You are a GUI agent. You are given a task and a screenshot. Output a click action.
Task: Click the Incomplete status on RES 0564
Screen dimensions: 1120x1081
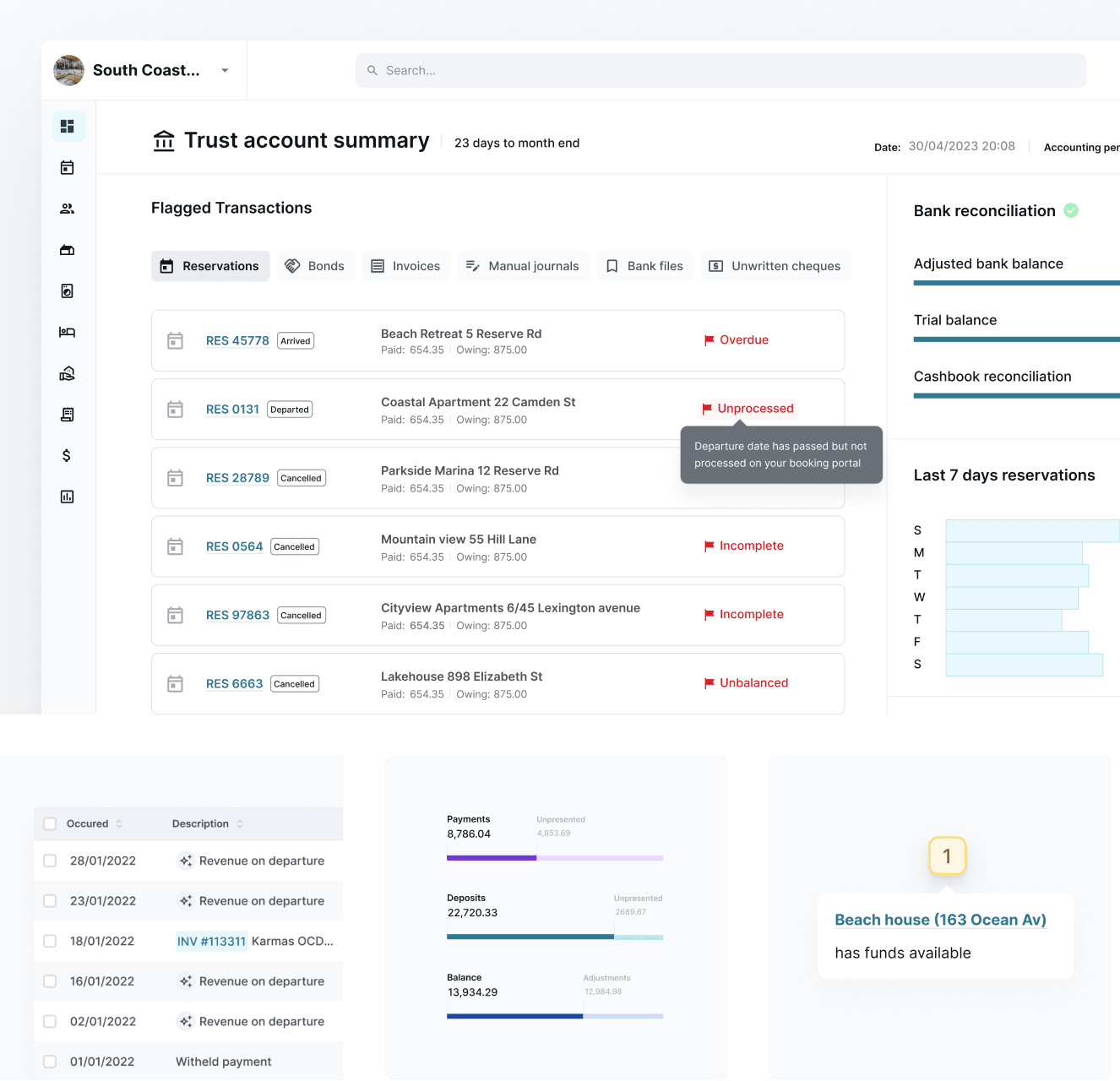(x=744, y=546)
